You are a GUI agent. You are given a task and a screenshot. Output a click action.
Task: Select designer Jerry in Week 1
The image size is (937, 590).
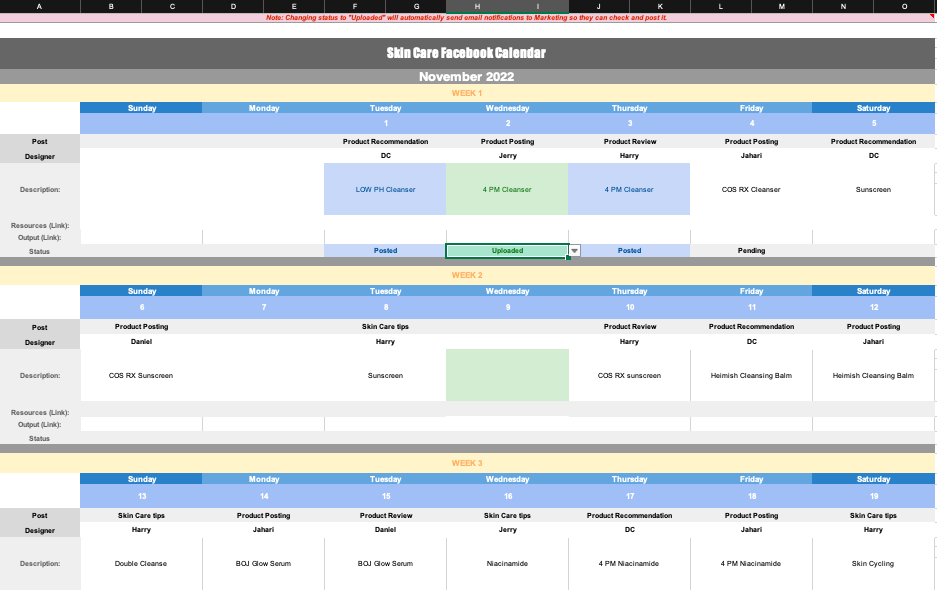(507, 155)
